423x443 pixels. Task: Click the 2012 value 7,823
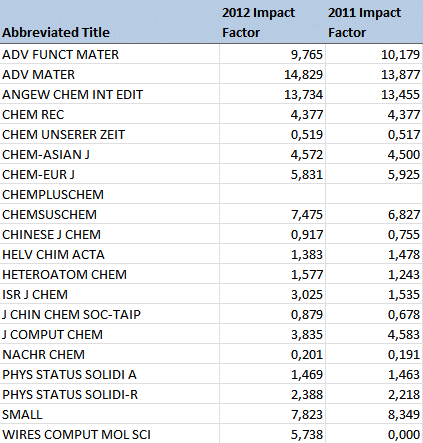pos(307,415)
